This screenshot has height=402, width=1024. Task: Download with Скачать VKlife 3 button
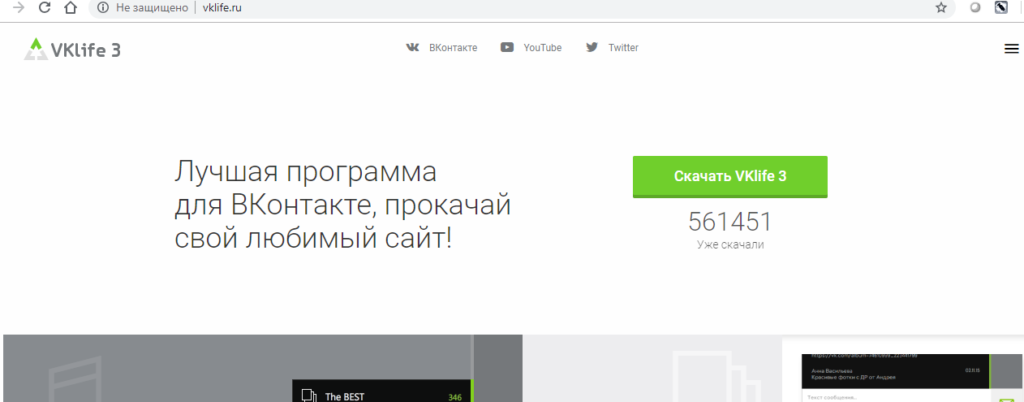[x=730, y=176]
